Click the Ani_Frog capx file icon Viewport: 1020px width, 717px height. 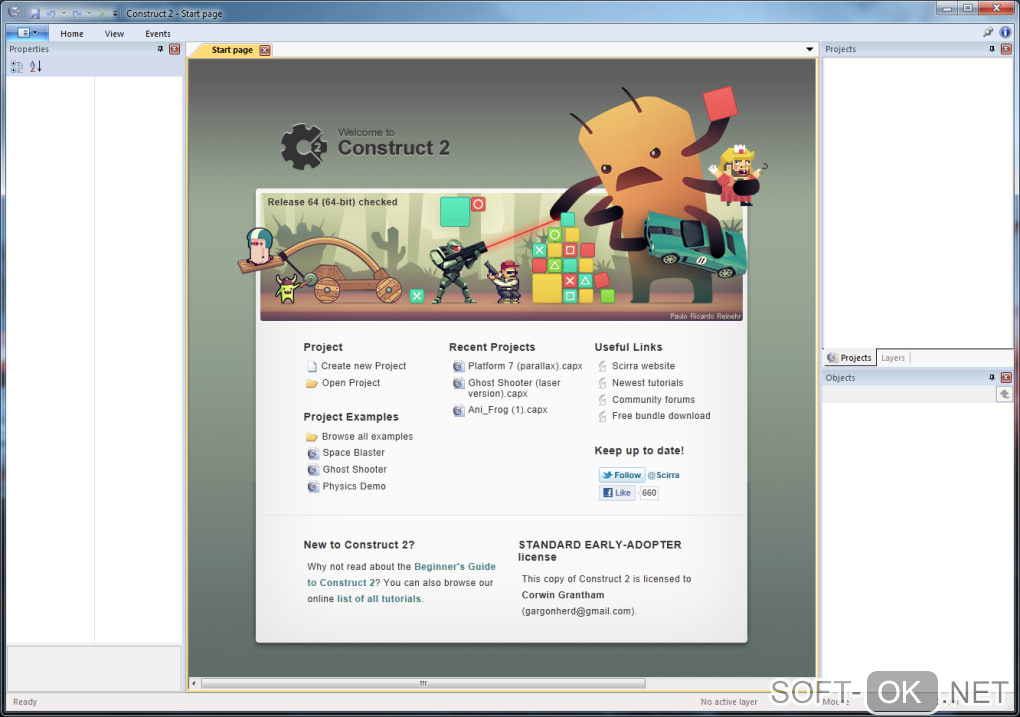459,410
